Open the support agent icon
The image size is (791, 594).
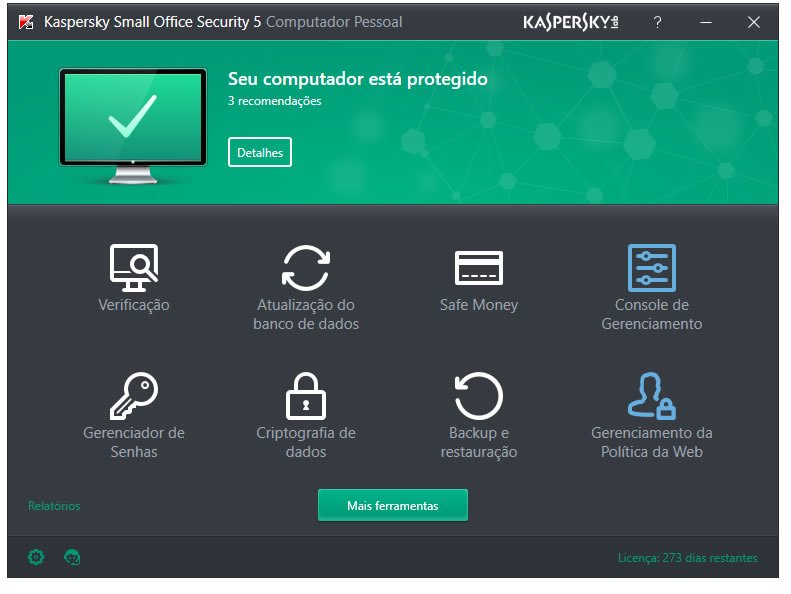(x=72, y=557)
